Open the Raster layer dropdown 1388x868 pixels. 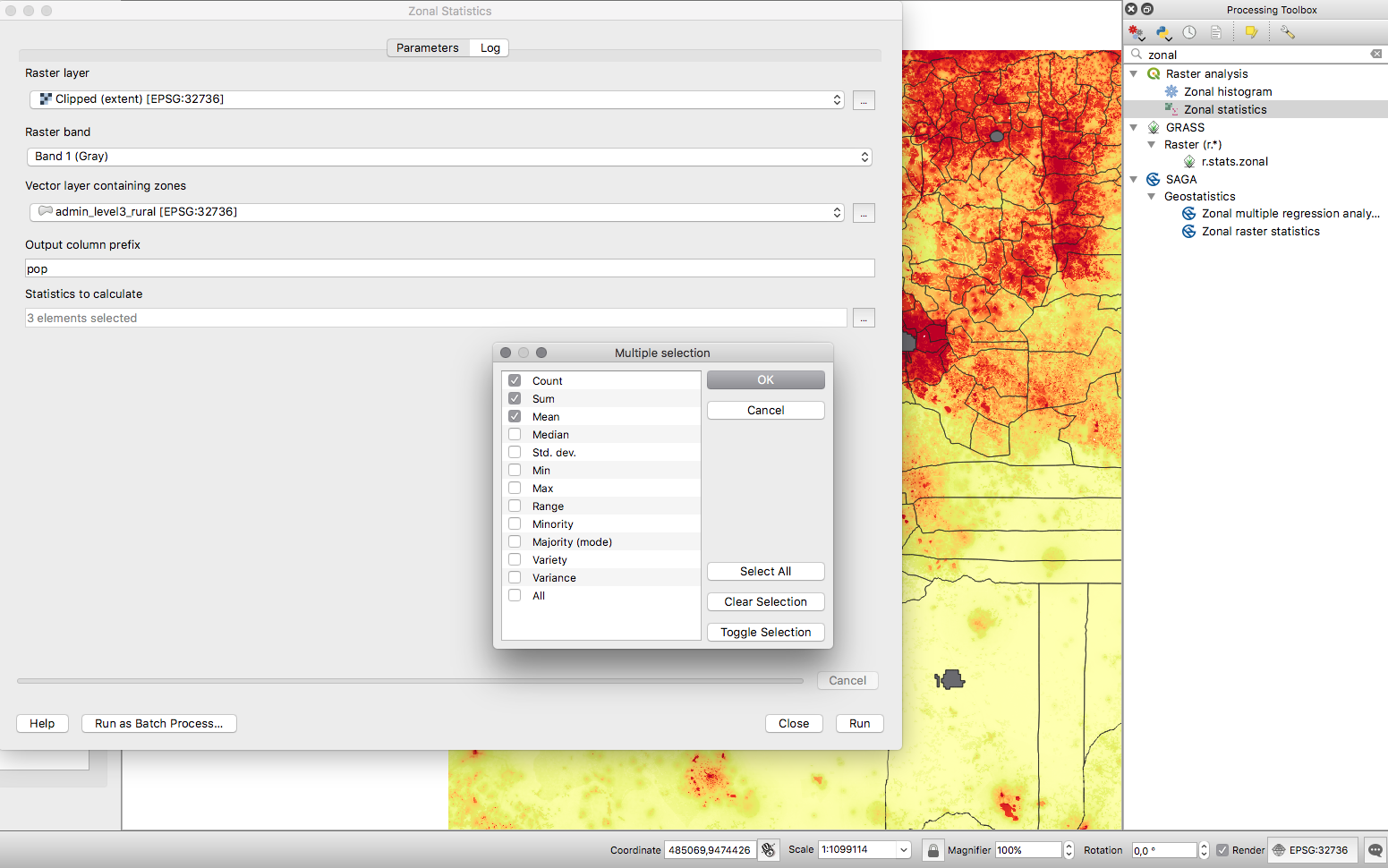pyautogui.click(x=437, y=99)
